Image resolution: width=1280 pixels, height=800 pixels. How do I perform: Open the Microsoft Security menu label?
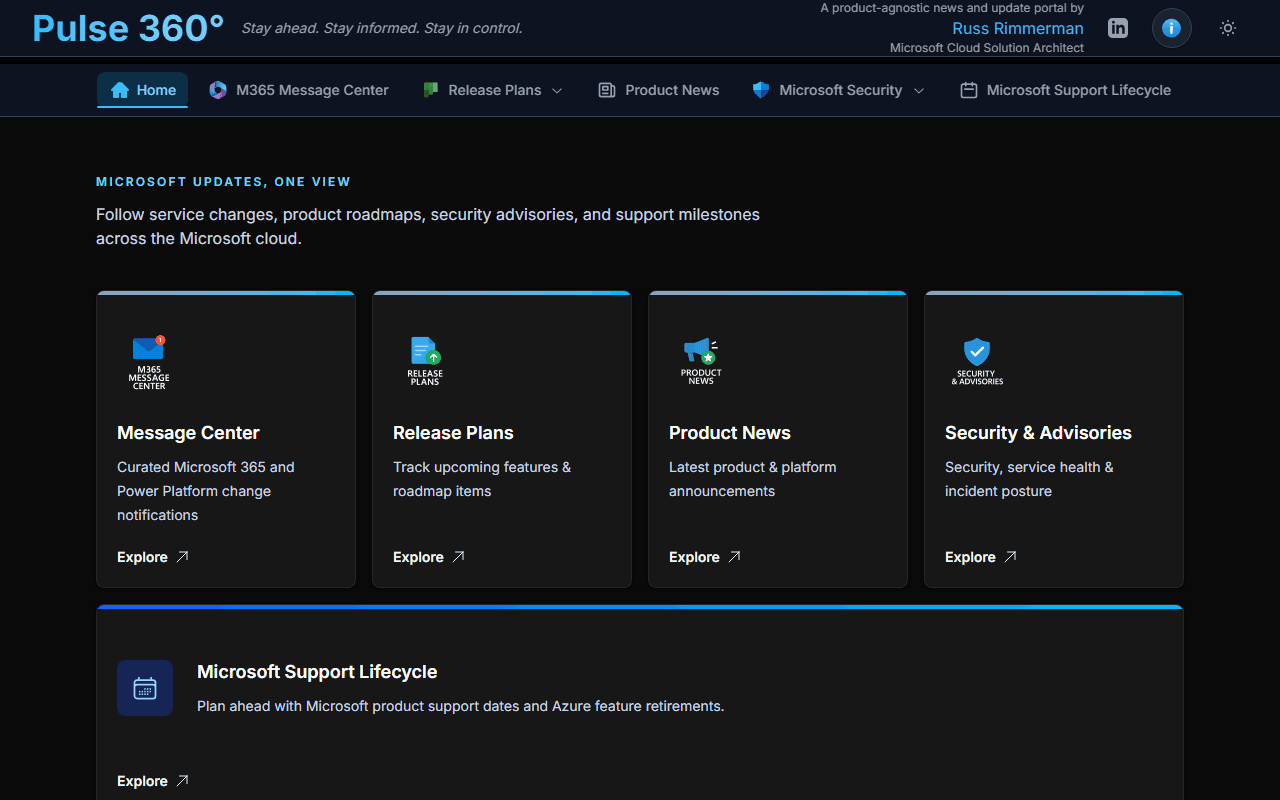pos(841,90)
